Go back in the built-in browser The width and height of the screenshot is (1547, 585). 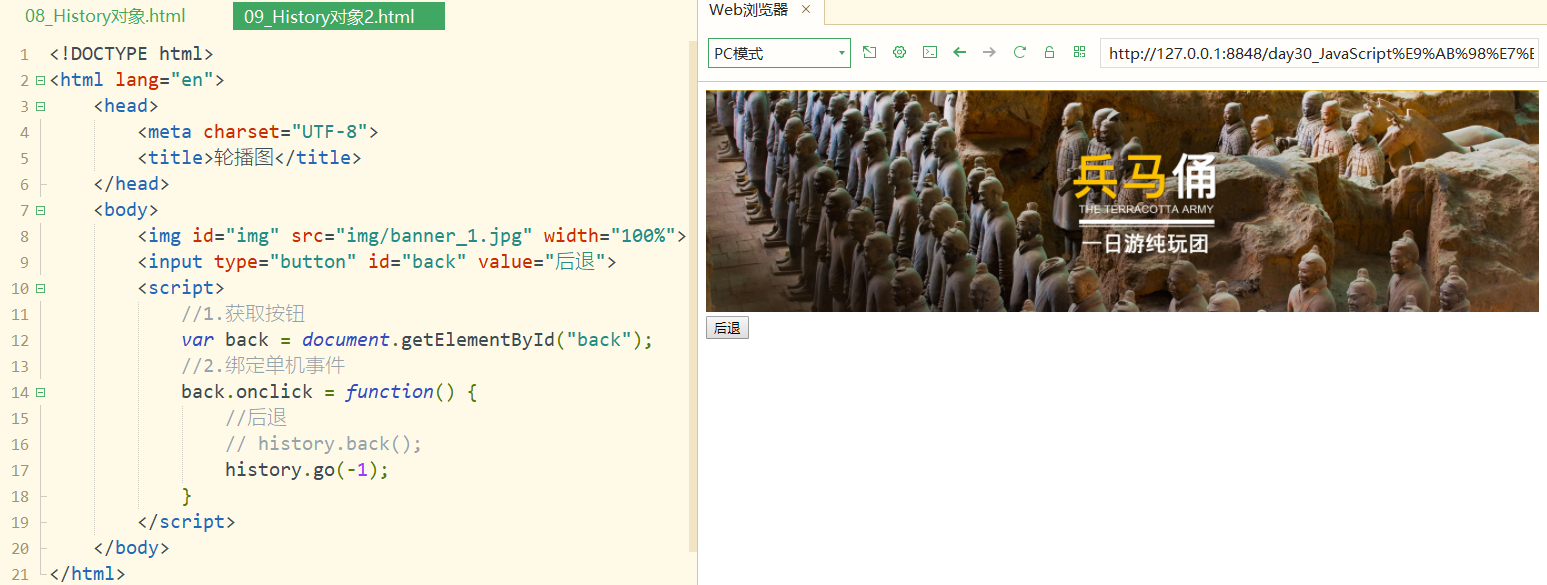pos(959,52)
